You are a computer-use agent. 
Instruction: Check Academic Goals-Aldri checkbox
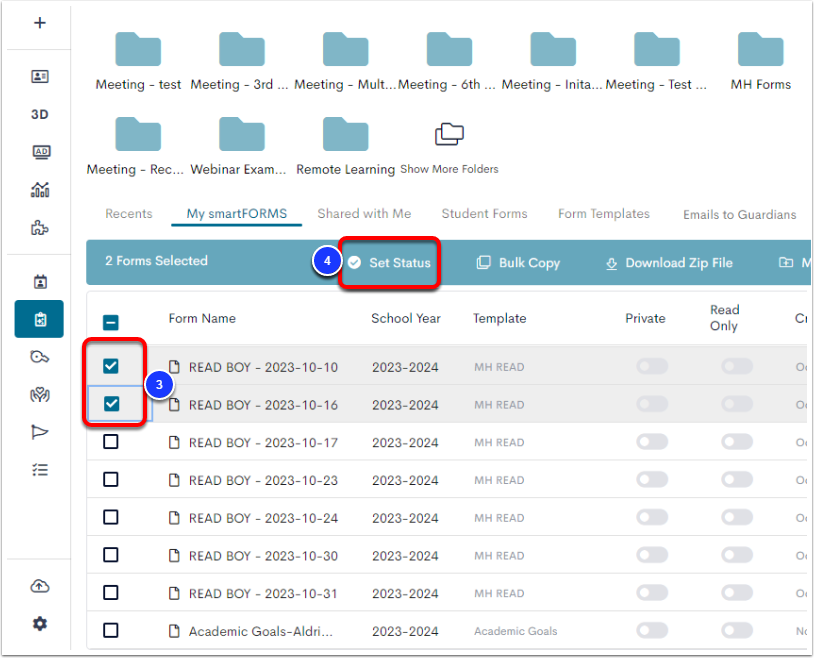[x=111, y=630]
